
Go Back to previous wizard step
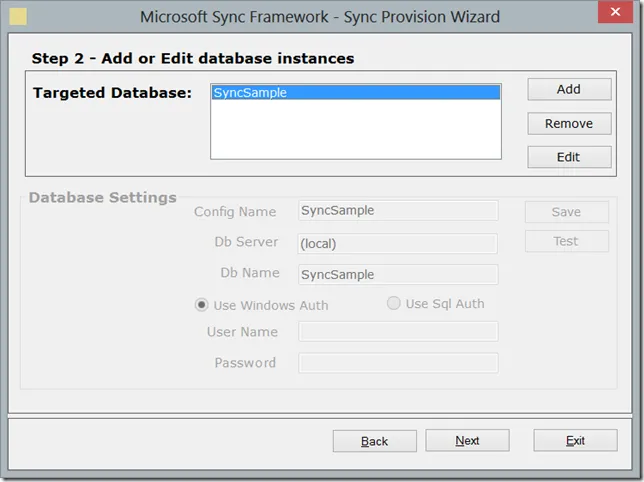(x=374, y=441)
